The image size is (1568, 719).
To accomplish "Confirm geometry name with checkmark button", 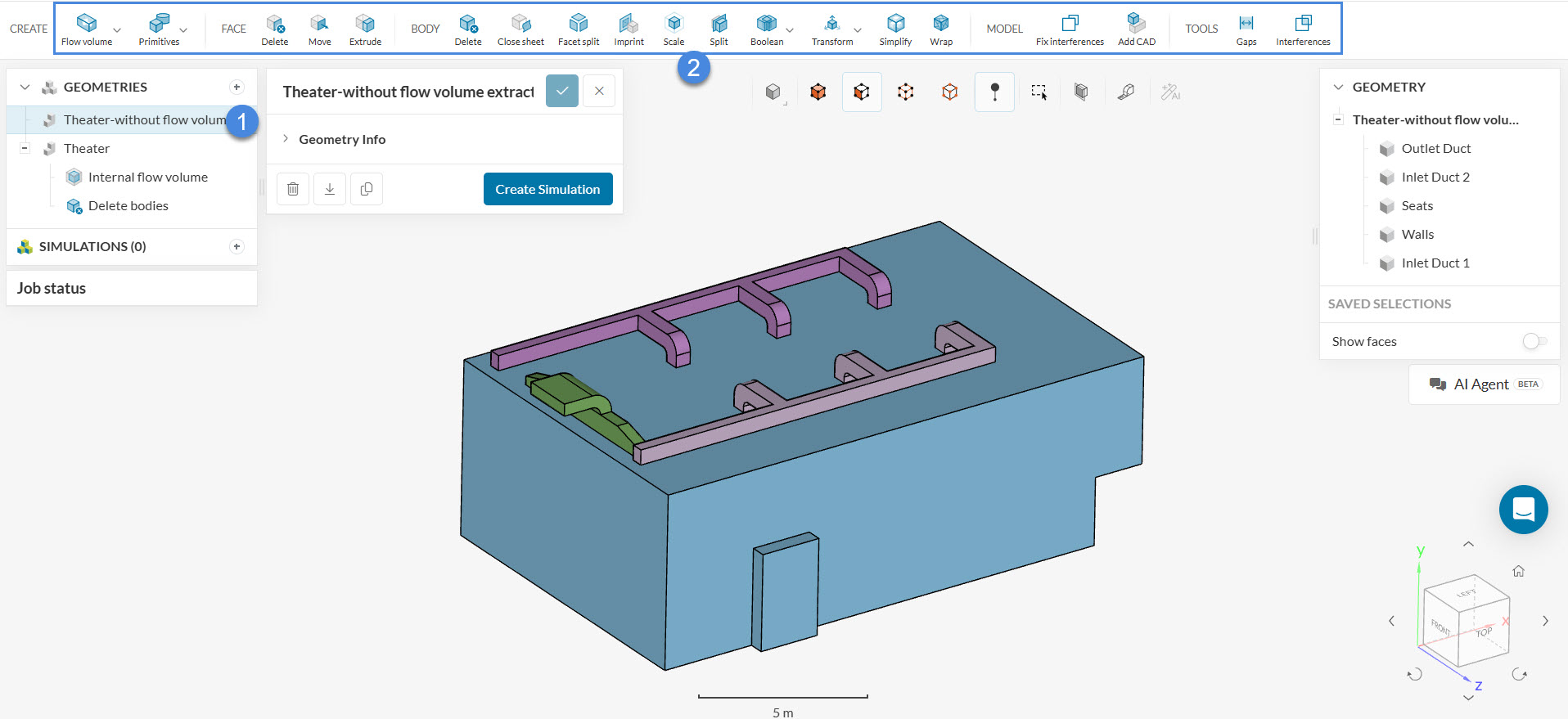I will click(x=562, y=91).
